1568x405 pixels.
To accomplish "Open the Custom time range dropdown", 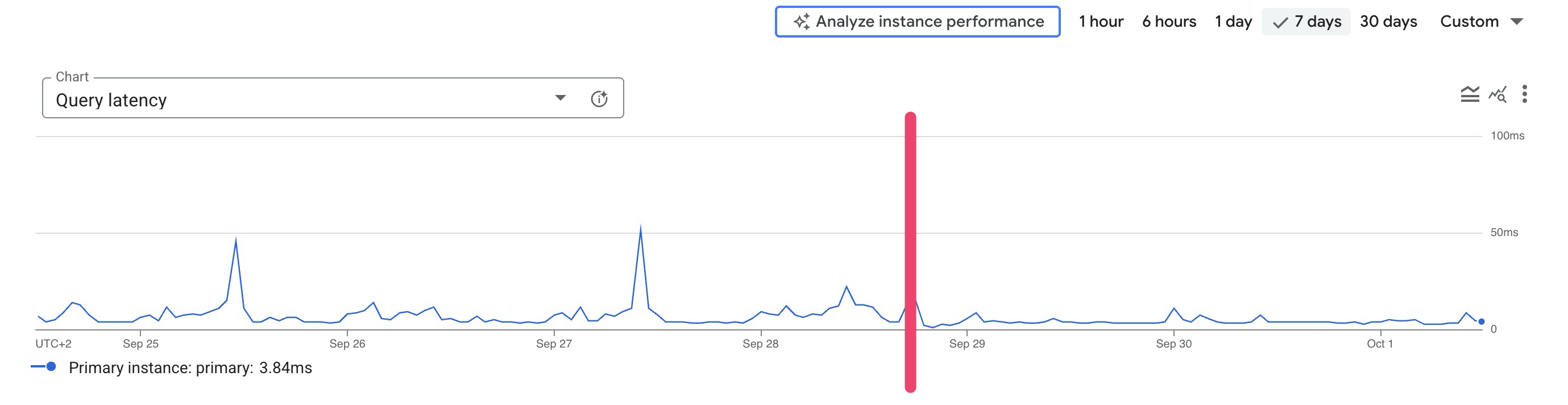I will 1481,22.
